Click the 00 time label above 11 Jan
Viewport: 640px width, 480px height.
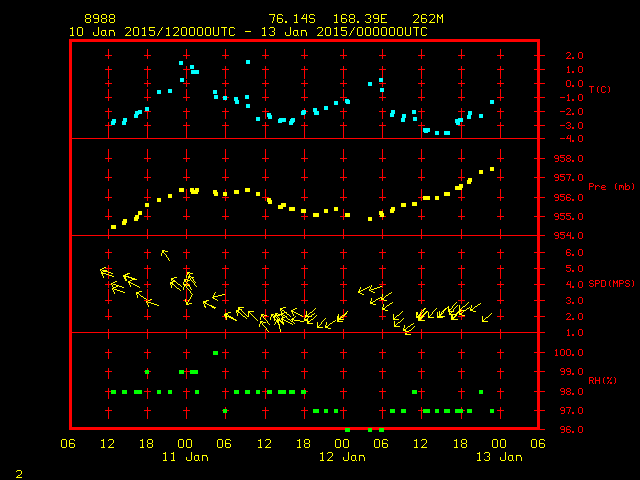pos(185,444)
